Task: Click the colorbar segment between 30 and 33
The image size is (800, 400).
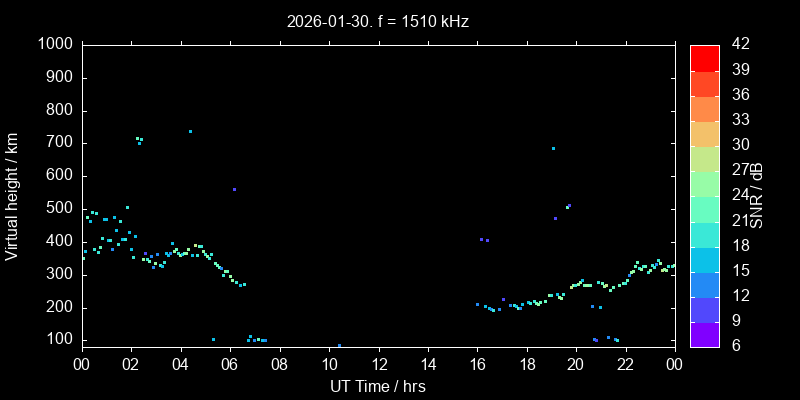Action: point(704,133)
